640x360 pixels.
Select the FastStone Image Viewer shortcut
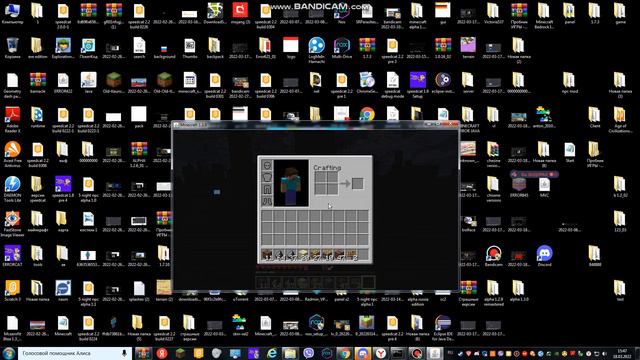12,224
